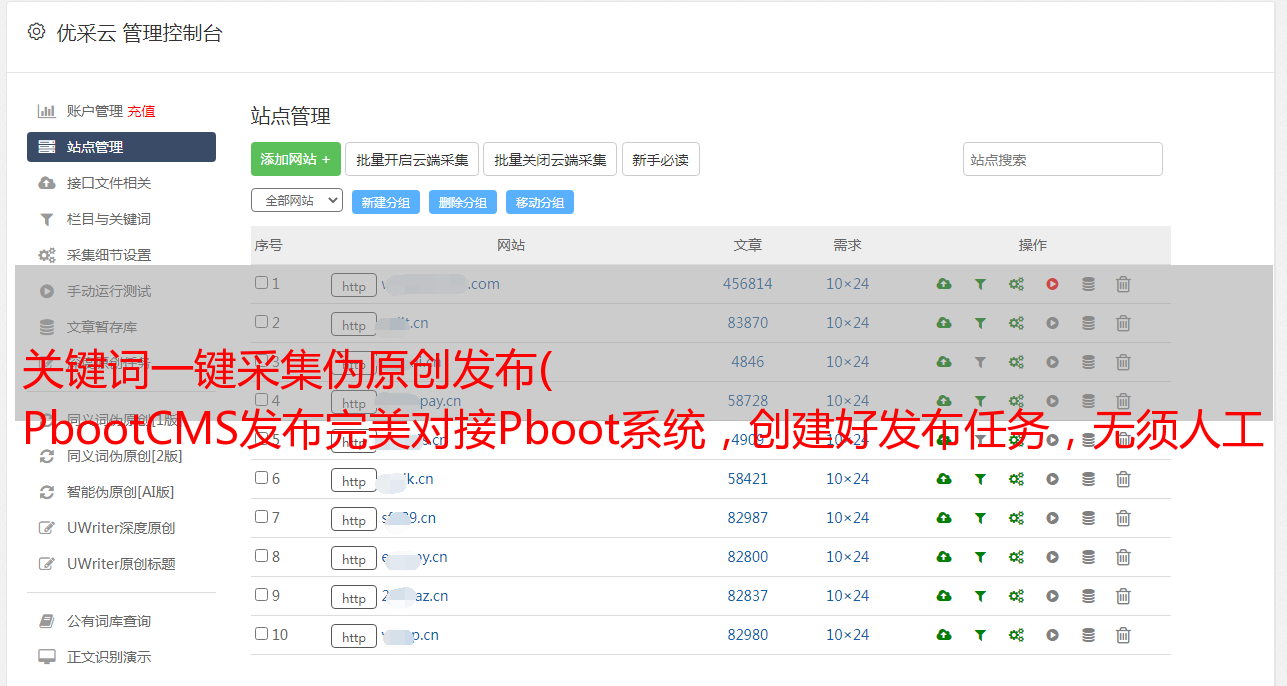1287x686 pixels.
Task: Click the cloud upload icon in row 8
Action: pos(944,557)
